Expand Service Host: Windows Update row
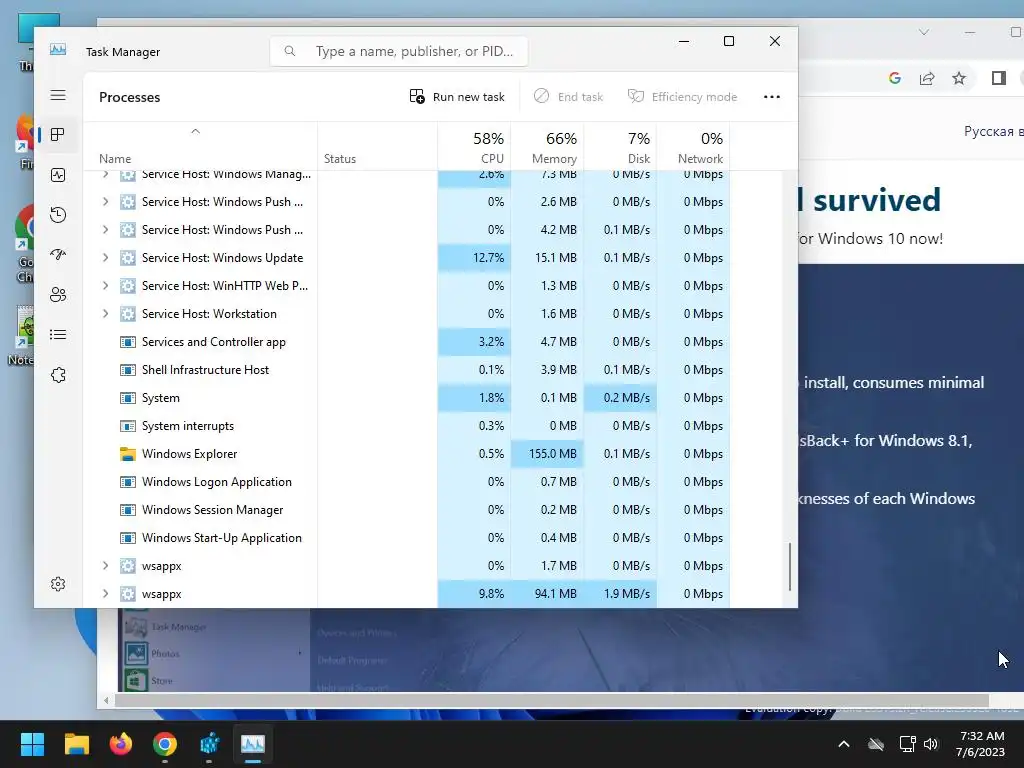 pos(105,258)
